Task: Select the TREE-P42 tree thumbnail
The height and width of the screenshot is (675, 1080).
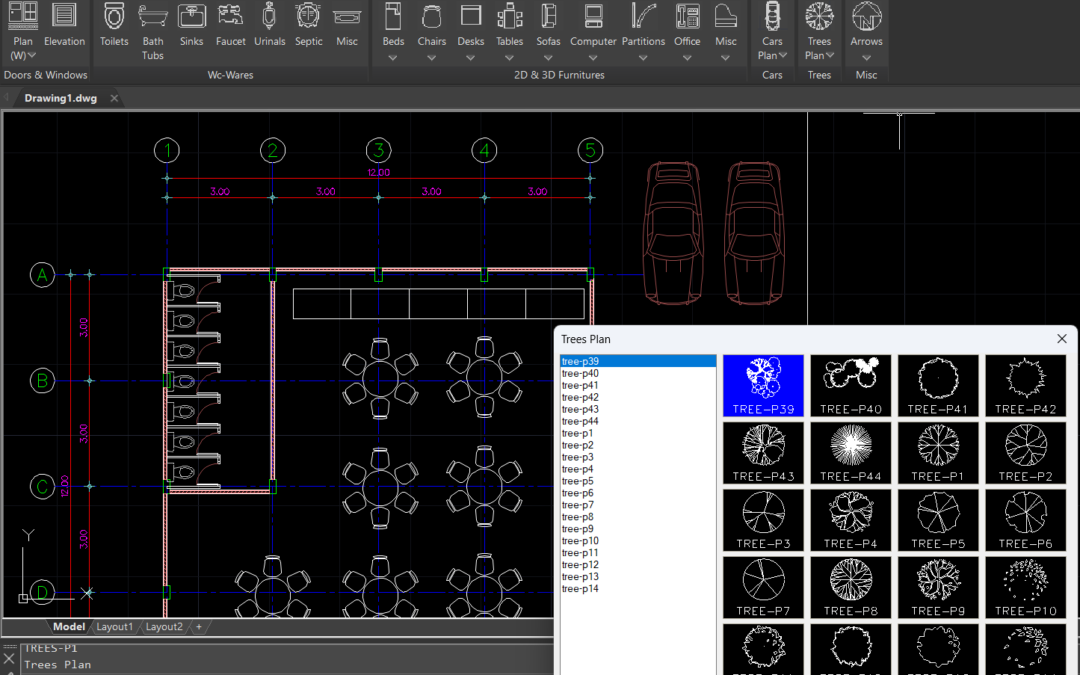Action: coord(1026,386)
